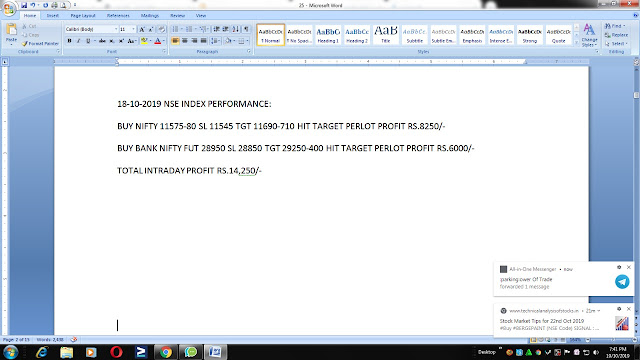Switch to Insert tab

53,16
